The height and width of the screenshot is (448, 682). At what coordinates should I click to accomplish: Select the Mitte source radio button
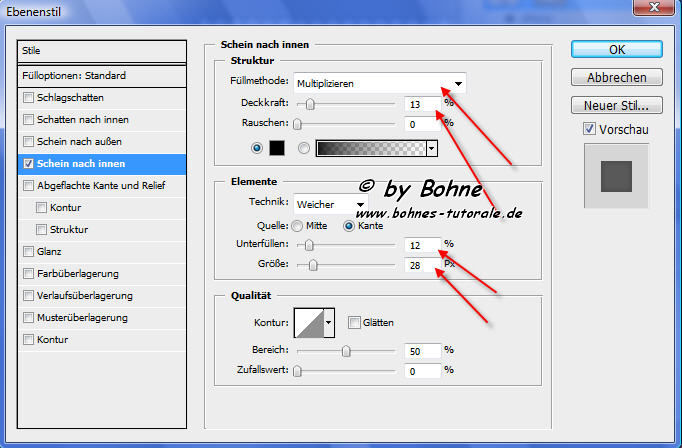[297, 226]
